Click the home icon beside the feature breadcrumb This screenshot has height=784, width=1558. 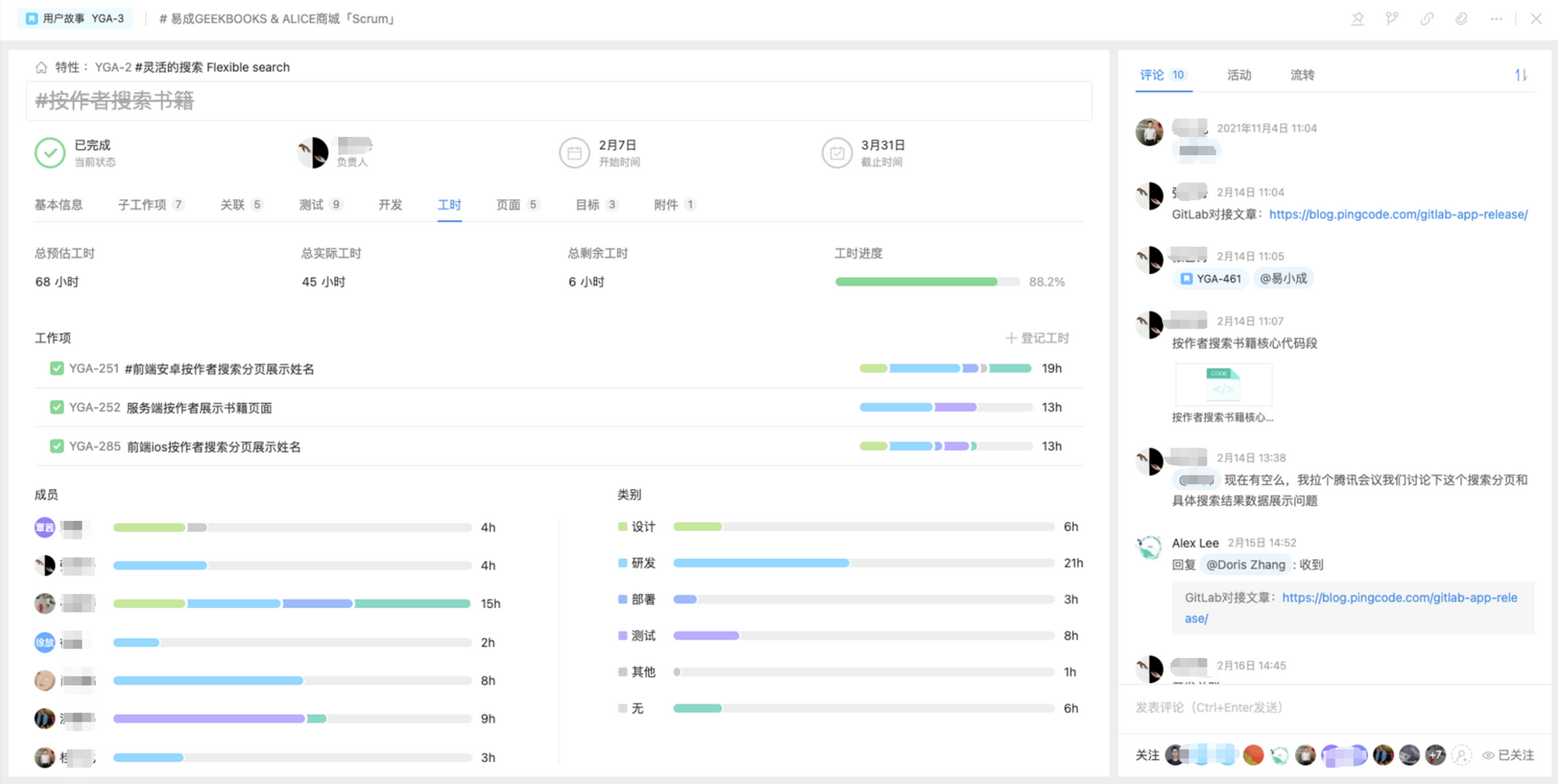pyautogui.click(x=41, y=68)
